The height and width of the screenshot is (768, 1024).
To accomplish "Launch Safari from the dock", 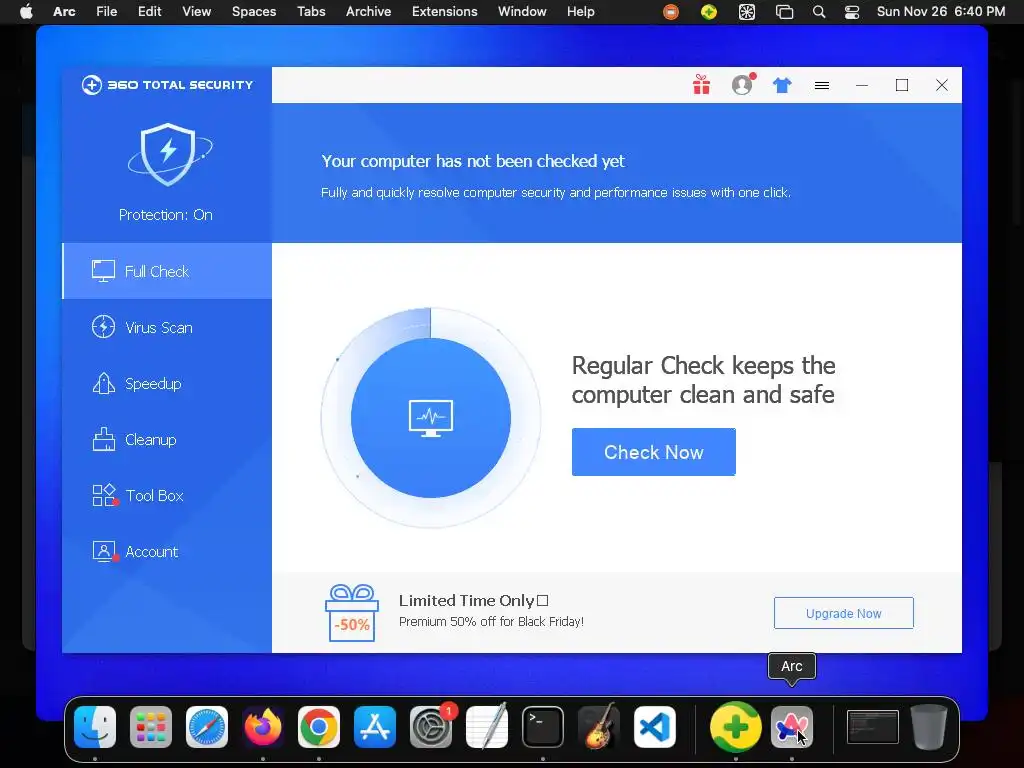I will (207, 727).
